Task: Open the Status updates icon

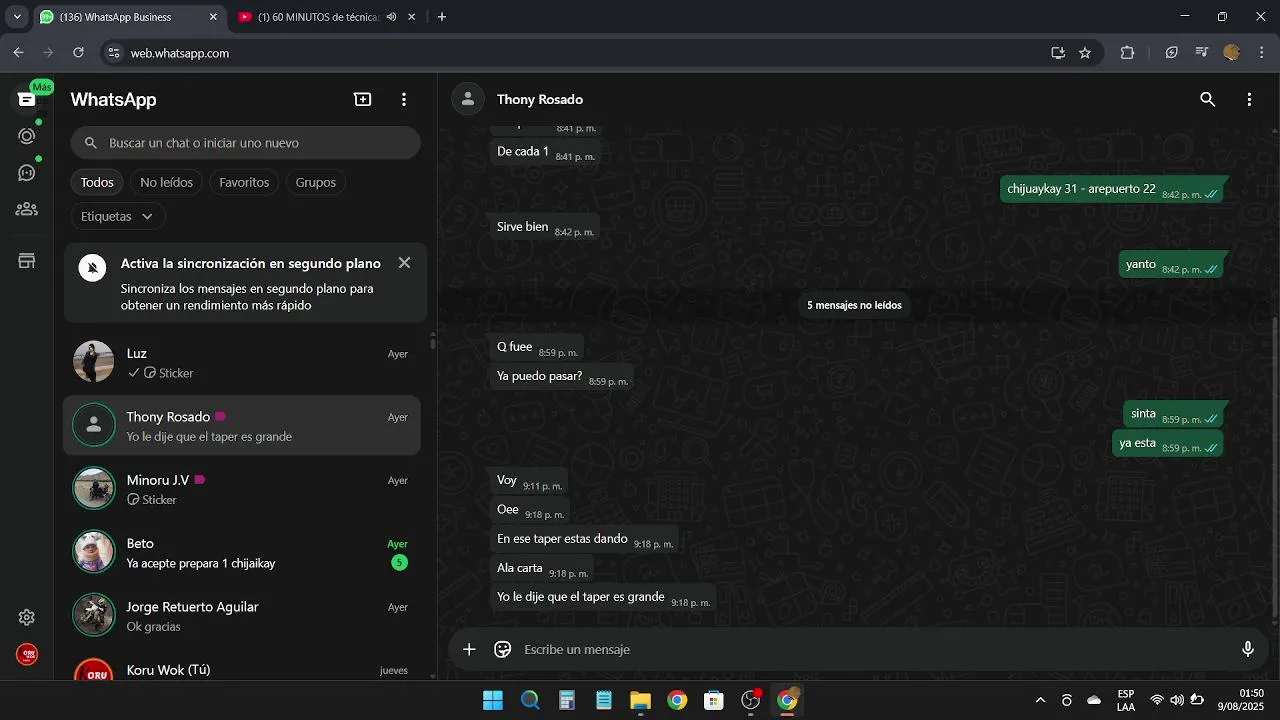Action: pyautogui.click(x=27, y=136)
